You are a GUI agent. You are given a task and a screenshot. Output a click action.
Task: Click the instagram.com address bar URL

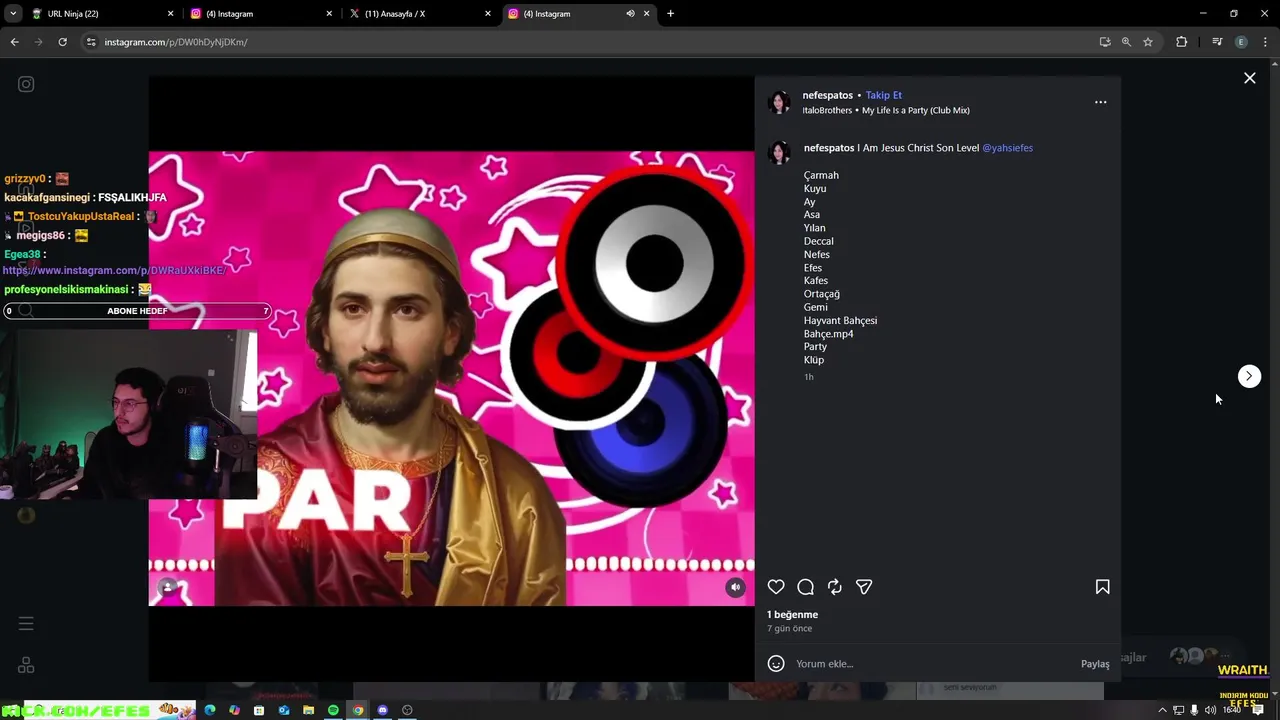[176, 42]
